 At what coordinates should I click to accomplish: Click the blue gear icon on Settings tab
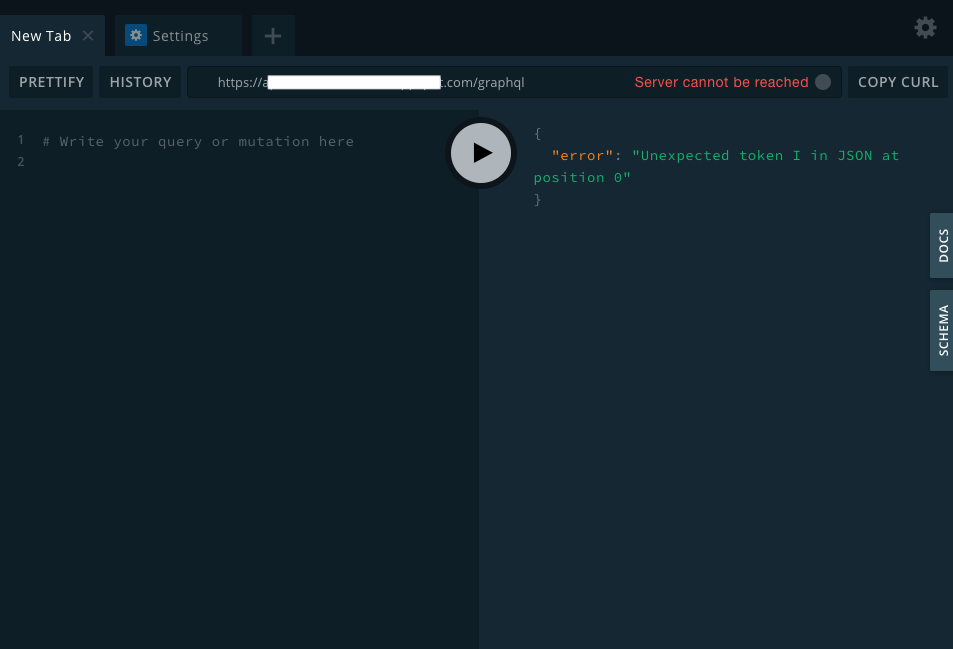coord(136,35)
